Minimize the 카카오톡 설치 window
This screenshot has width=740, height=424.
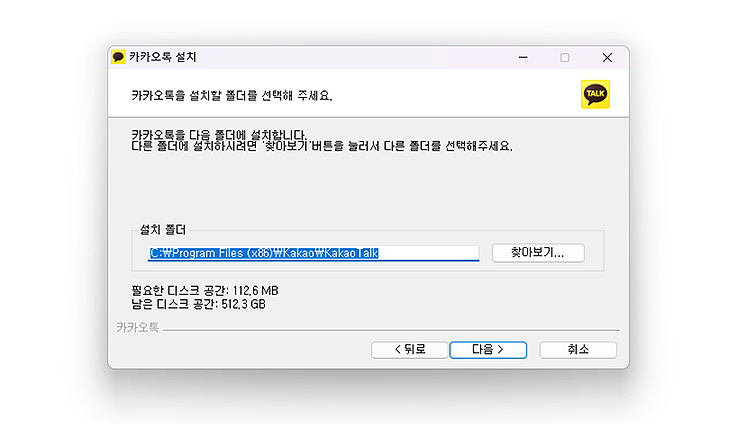[x=523, y=58]
